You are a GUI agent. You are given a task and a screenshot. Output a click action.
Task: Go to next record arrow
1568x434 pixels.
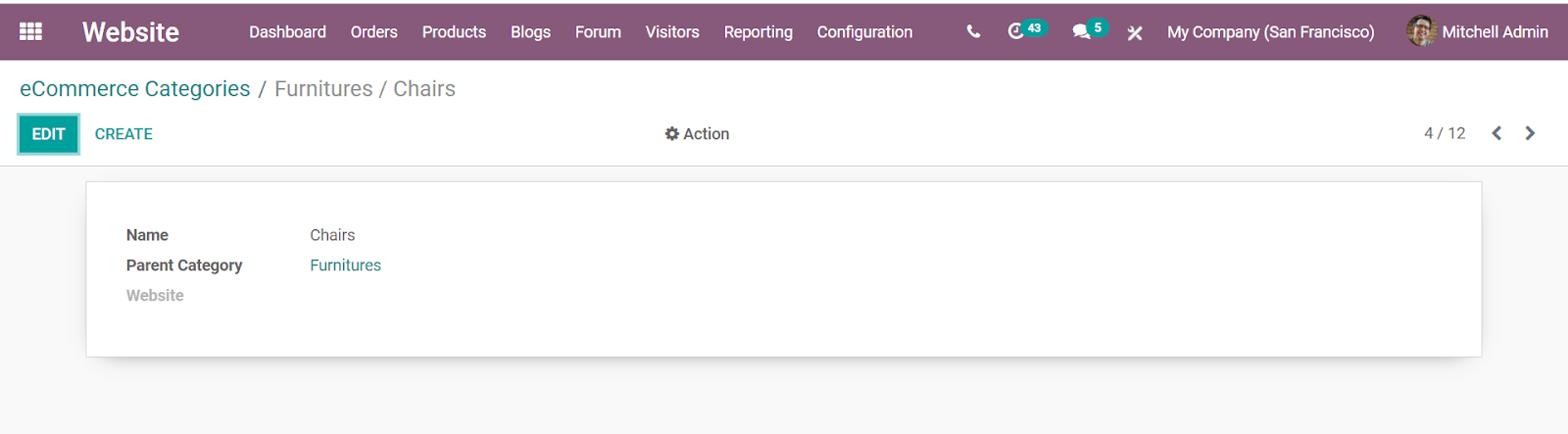(1530, 133)
